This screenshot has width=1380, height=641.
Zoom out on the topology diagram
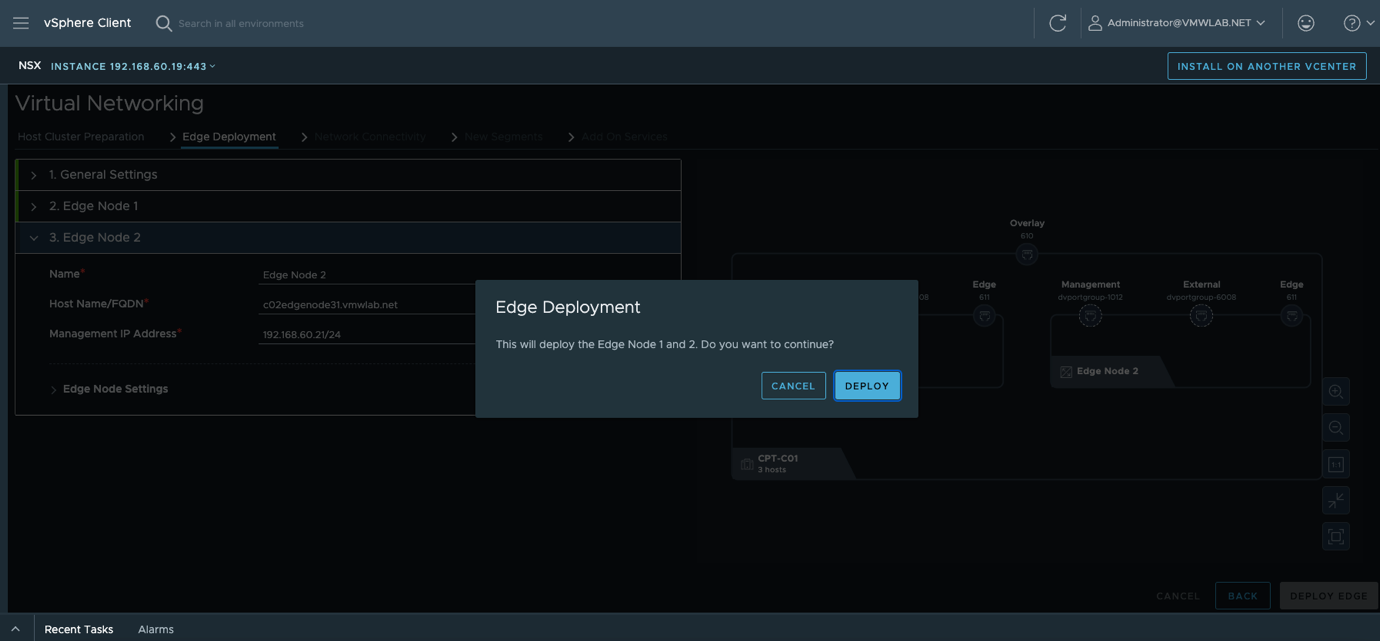pos(1336,428)
